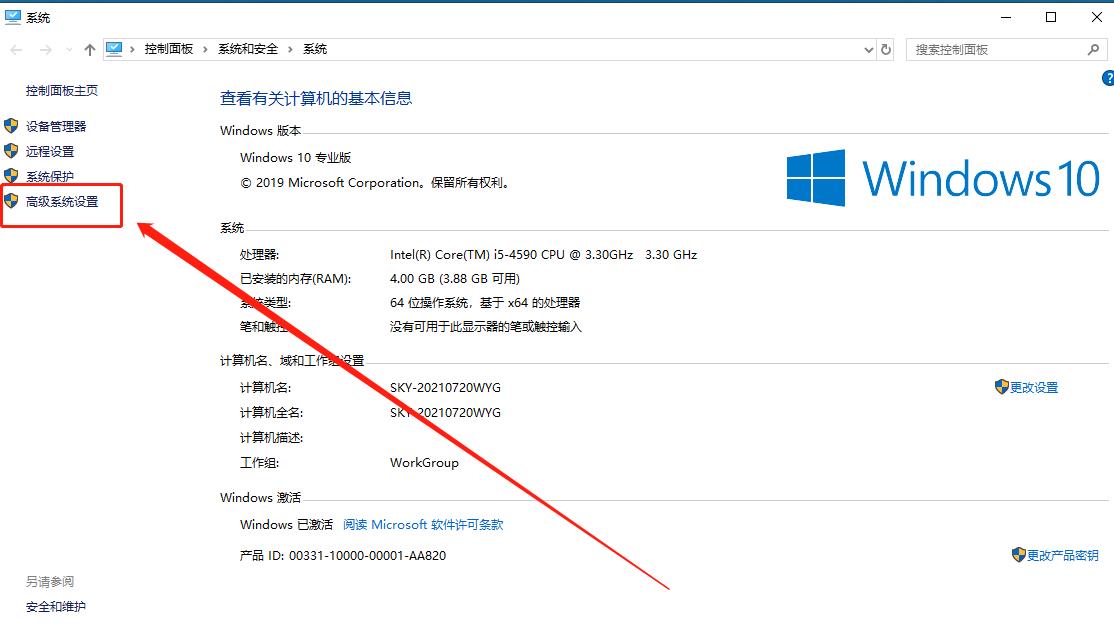Open address bar history dropdown
Viewport: 1114px width, 633px height.
tap(868, 50)
